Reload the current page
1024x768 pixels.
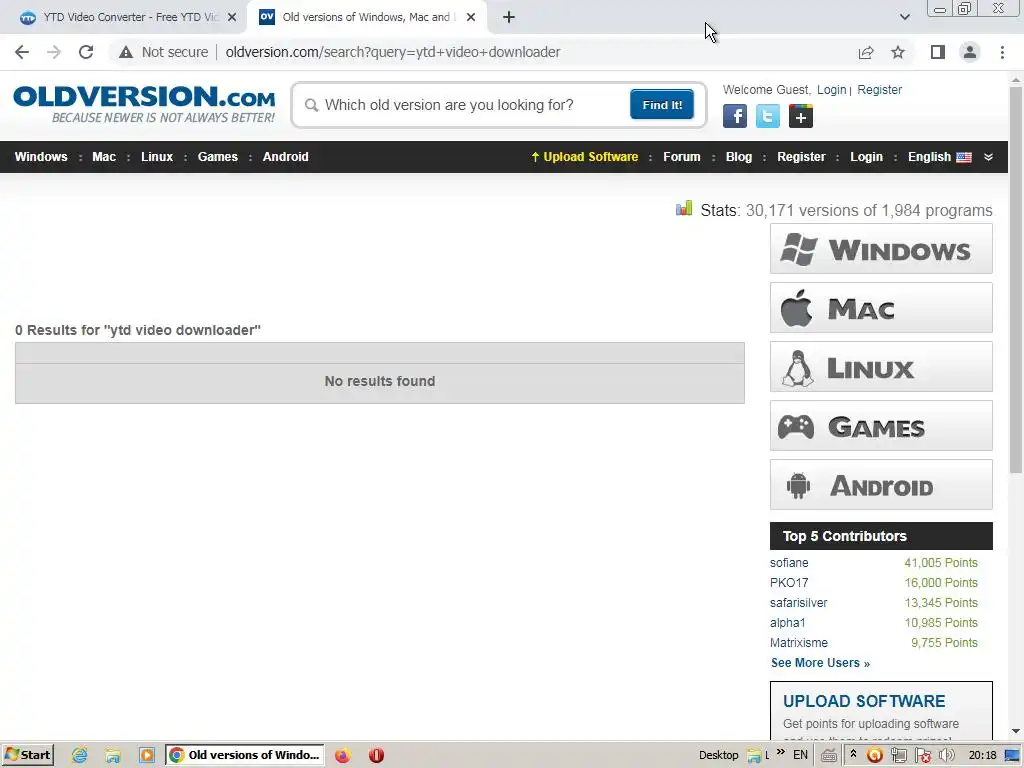pos(86,52)
